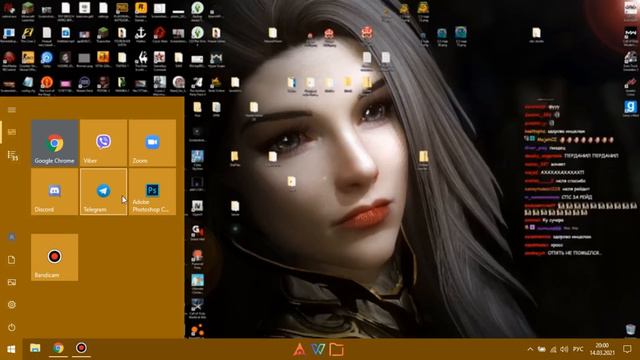The height and width of the screenshot is (360, 640).
Task: Open Pictures from the Start sidebar
Action: tap(12, 282)
